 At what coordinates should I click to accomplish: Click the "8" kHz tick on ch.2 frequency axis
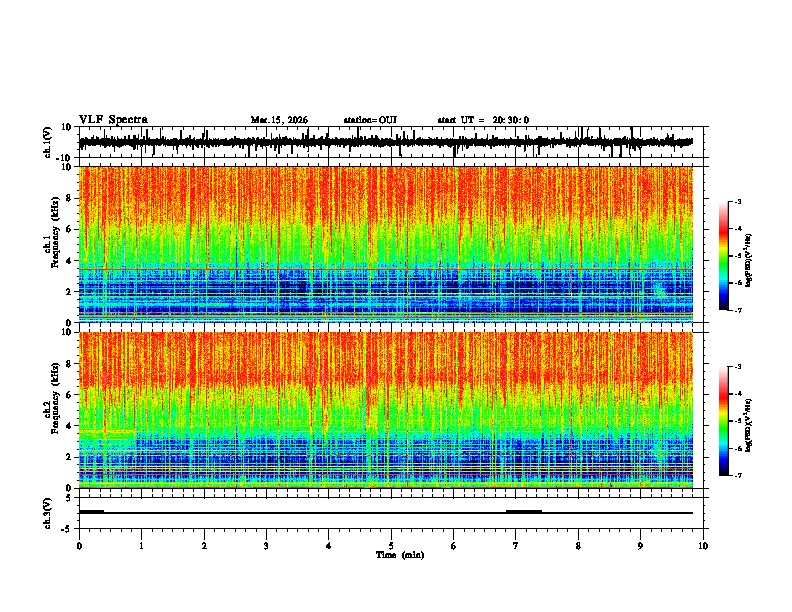point(69,364)
